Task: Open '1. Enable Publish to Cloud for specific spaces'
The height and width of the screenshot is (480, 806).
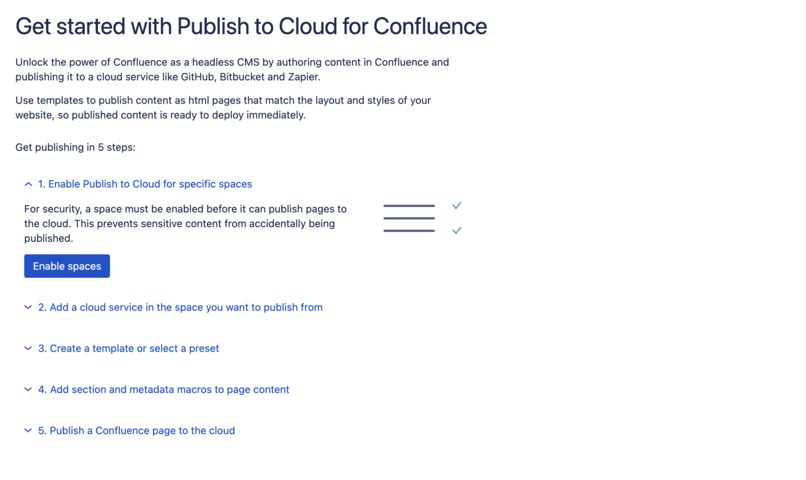Action: click(145, 184)
